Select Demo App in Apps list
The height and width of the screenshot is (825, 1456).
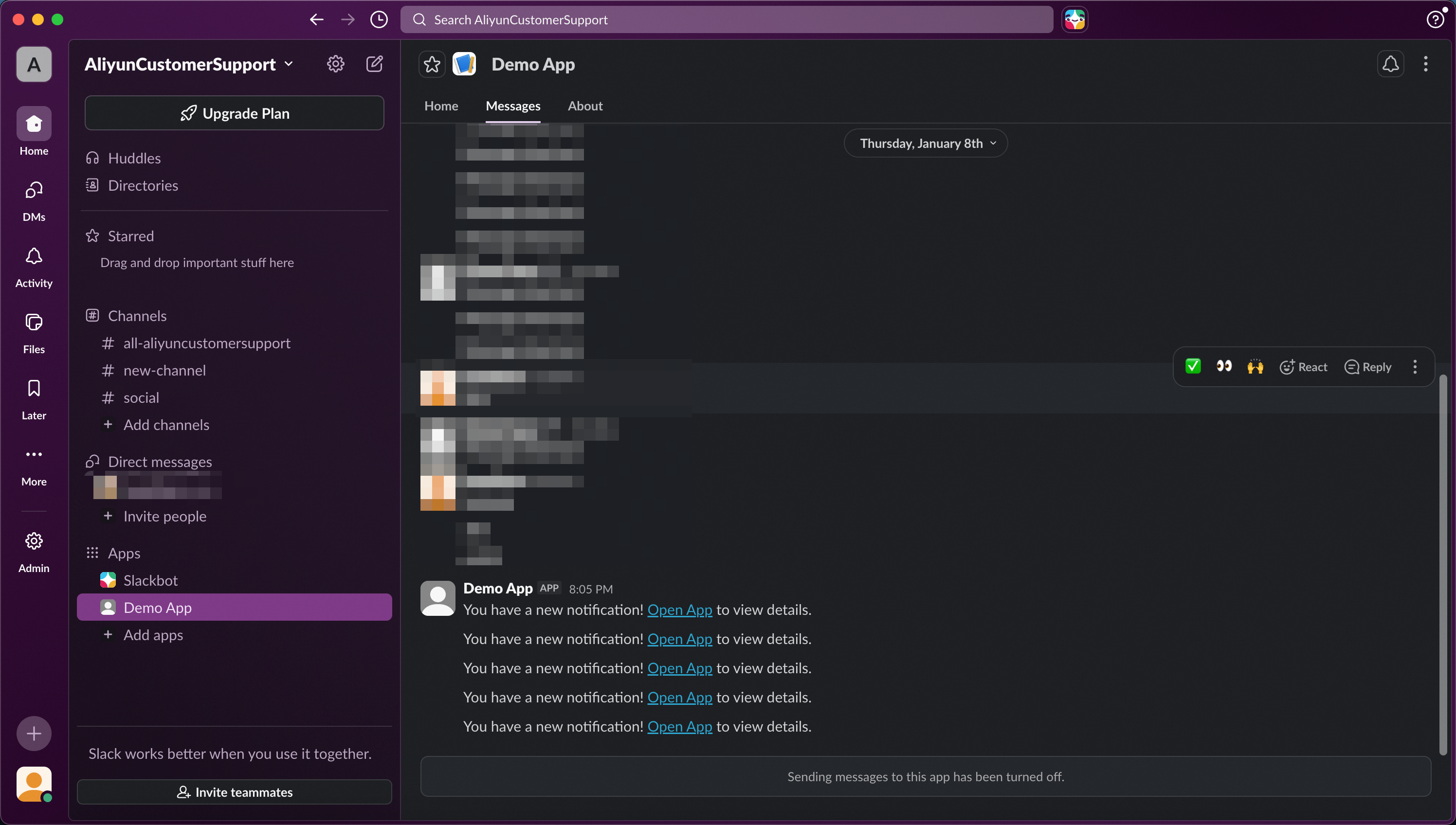[x=234, y=608]
